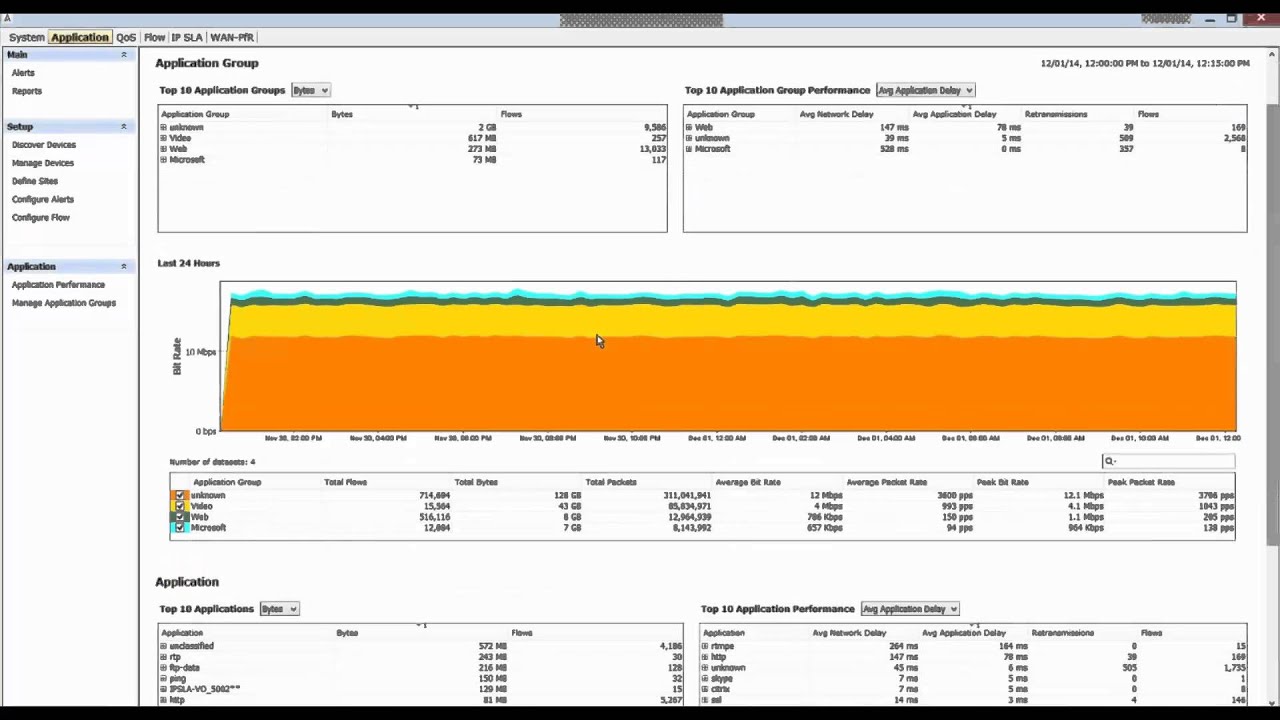
Task: Sort legend table by Peak Packet Rate header
Action: 1141,482
